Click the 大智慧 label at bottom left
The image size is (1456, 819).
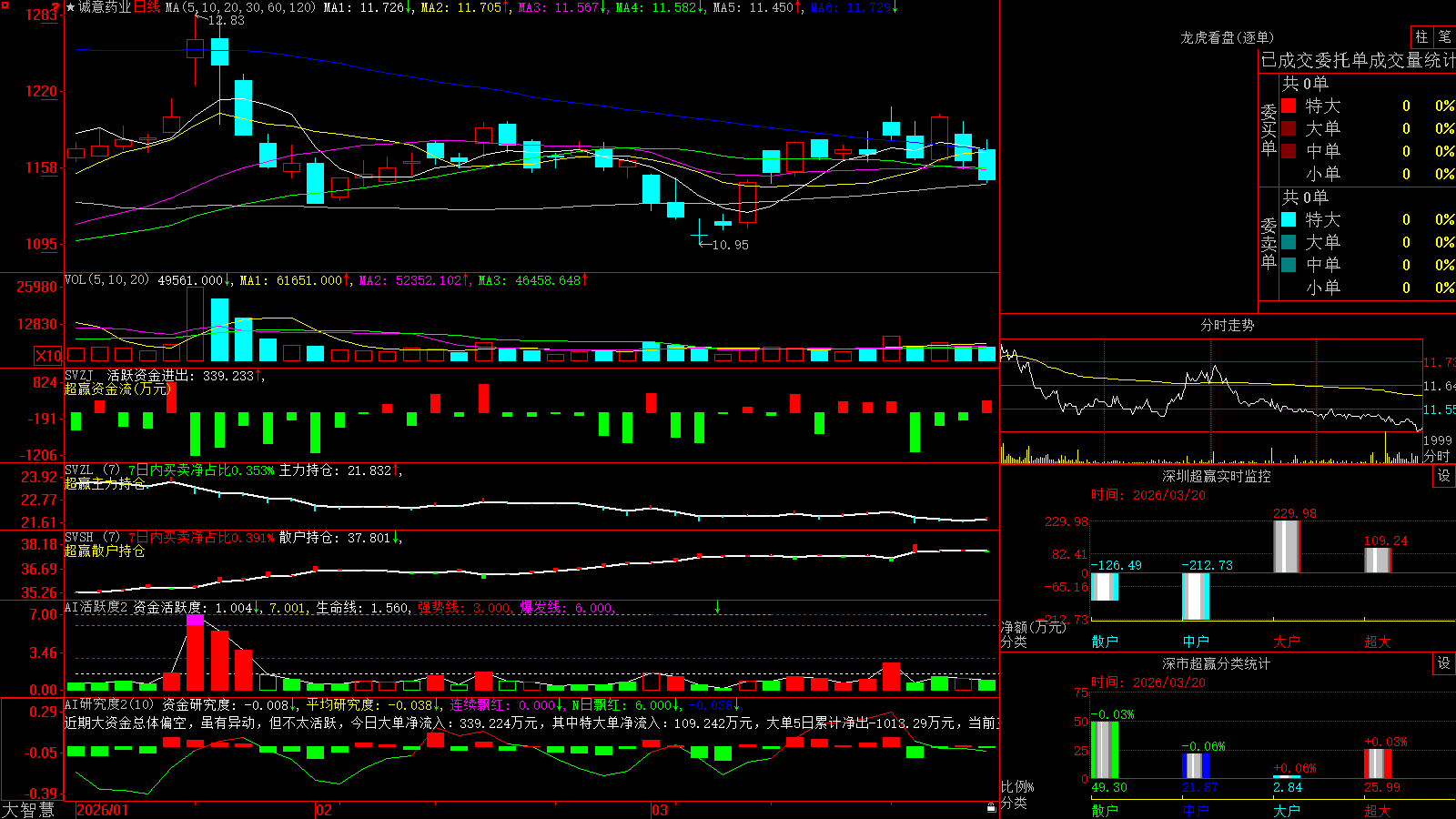[x=28, y=810]
